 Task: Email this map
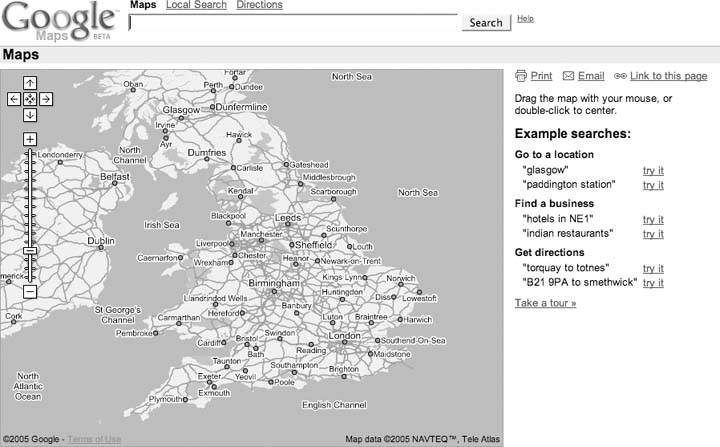tap(584, 76)
